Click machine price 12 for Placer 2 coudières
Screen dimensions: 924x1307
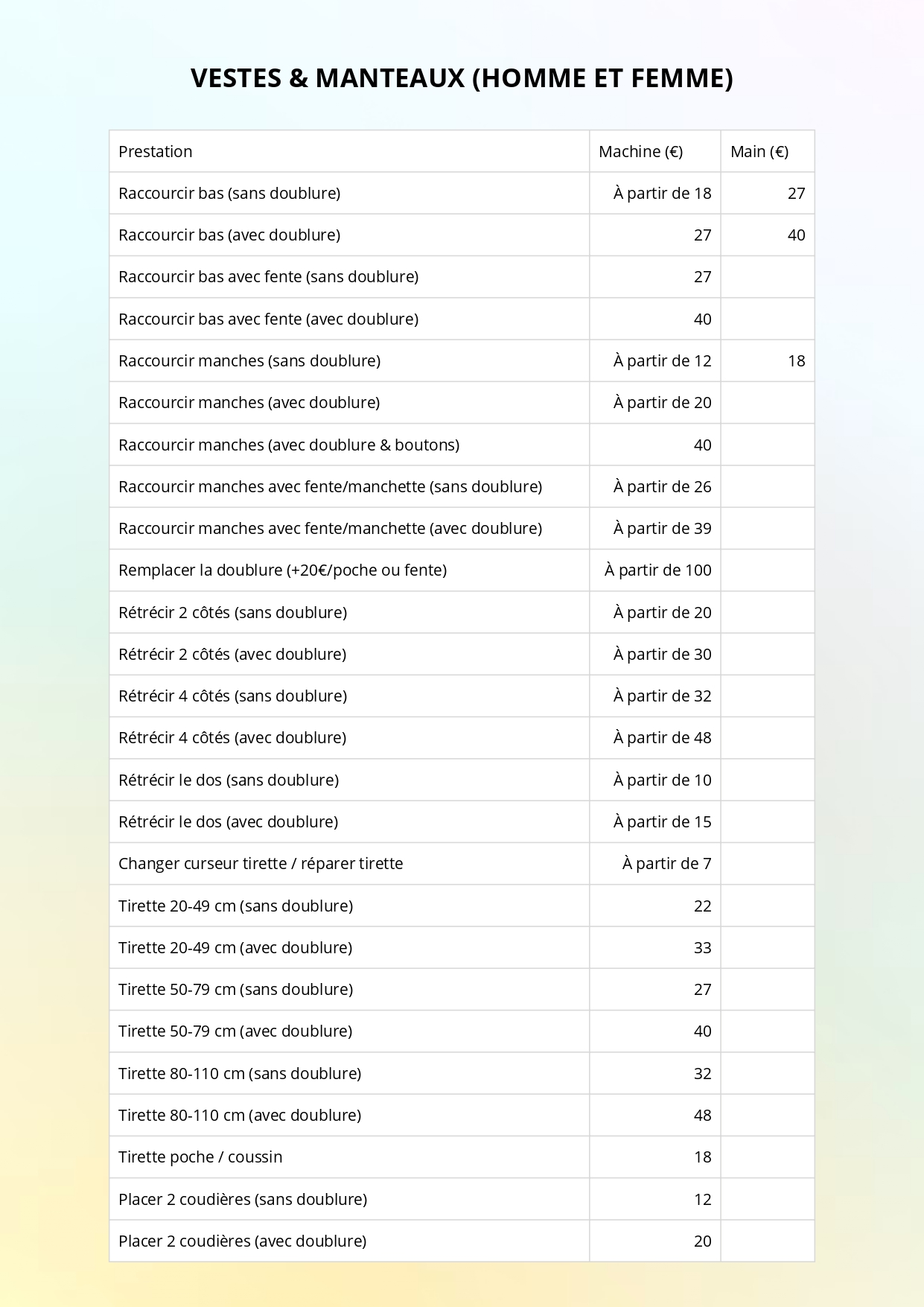coord(703,1199)
